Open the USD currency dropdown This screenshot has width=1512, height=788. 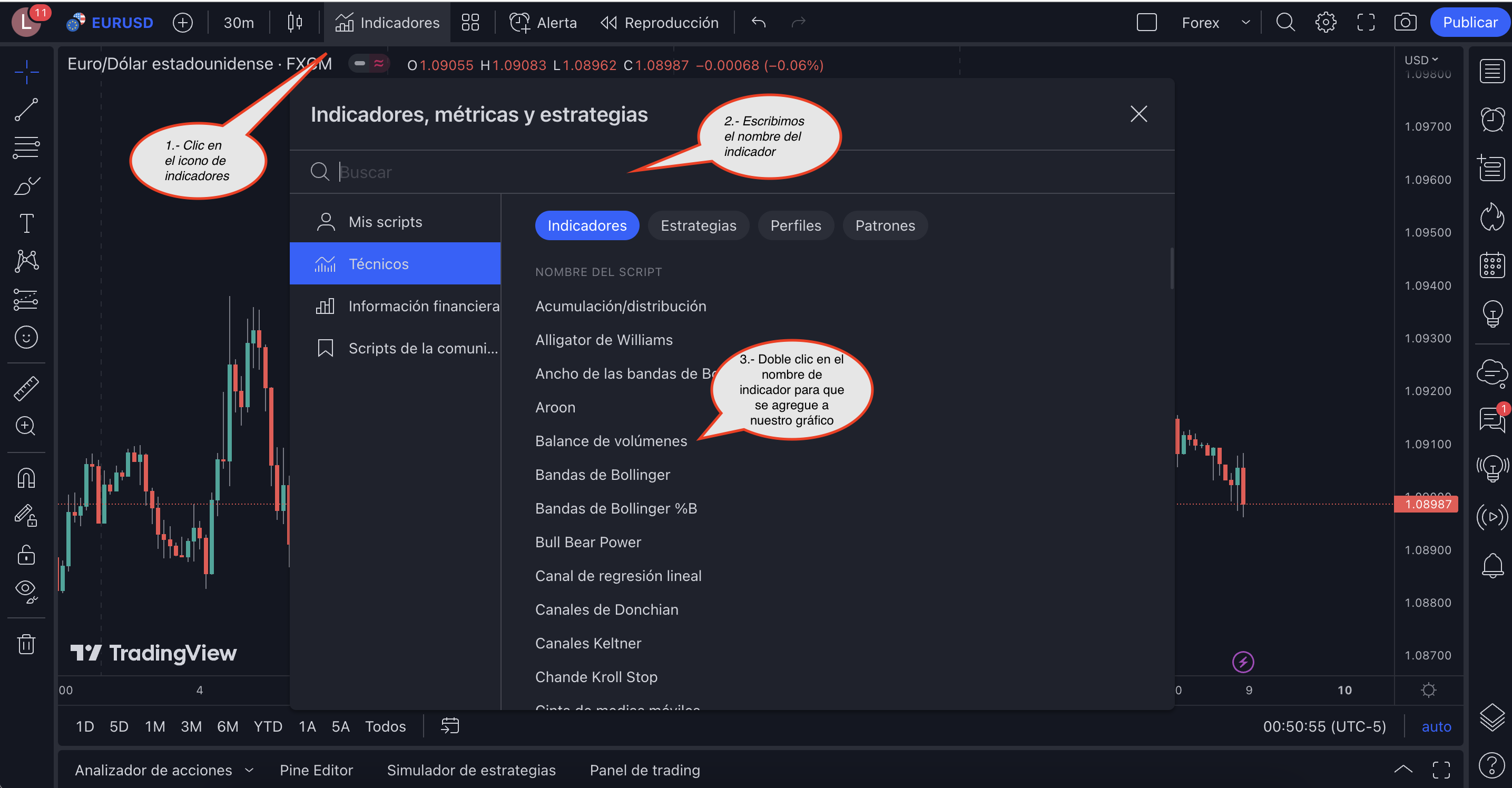(1421, 60)
